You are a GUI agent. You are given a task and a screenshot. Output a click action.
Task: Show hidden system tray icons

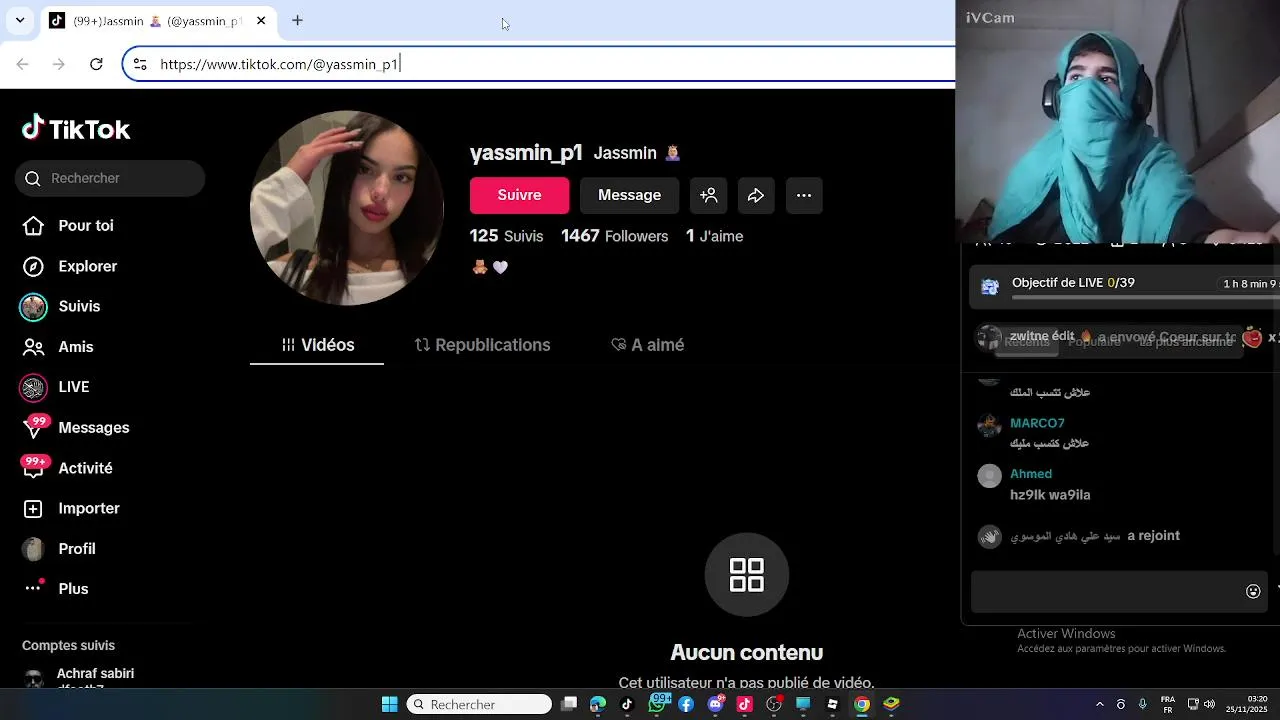pyautogui.click(x=1099, y=705)
